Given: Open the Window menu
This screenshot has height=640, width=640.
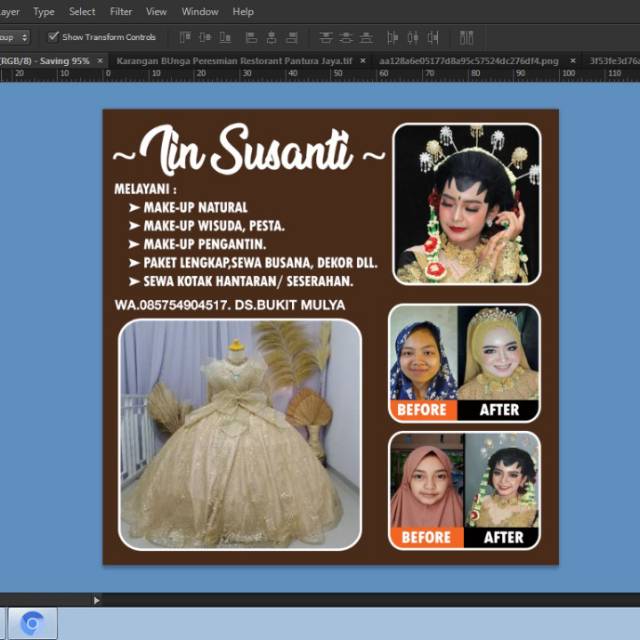Looking at the screenshot, I should click(200, 11).
